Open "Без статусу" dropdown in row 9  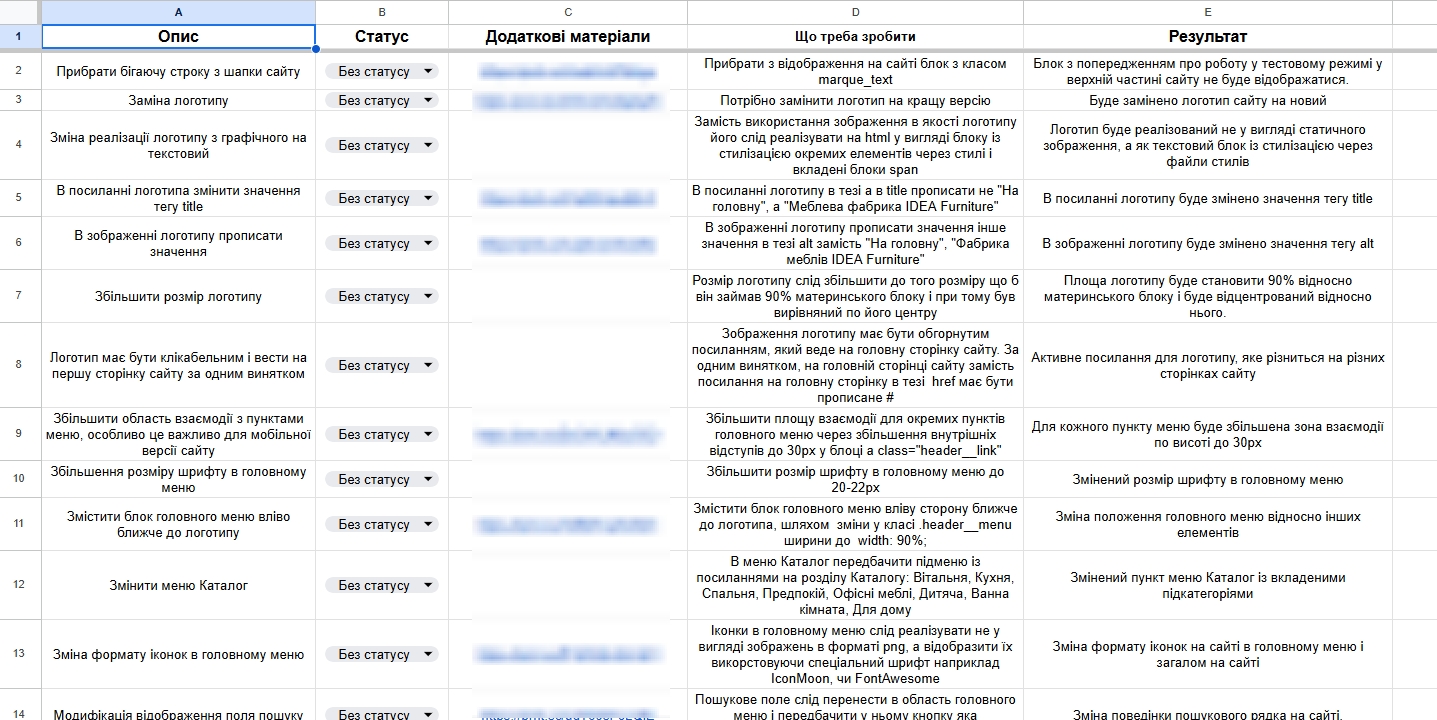tap(428, 435)
